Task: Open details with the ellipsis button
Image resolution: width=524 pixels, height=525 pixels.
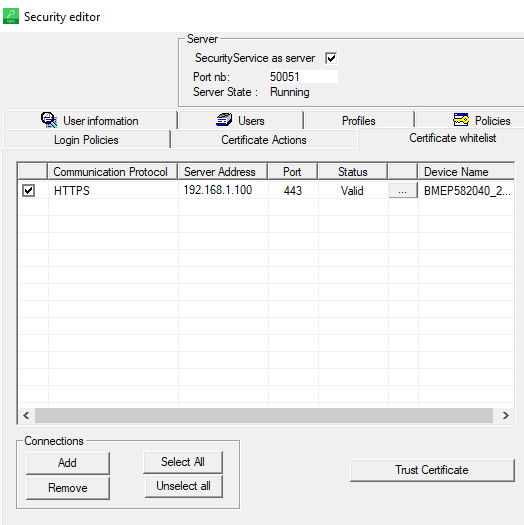Action: [x=403, y=191]
